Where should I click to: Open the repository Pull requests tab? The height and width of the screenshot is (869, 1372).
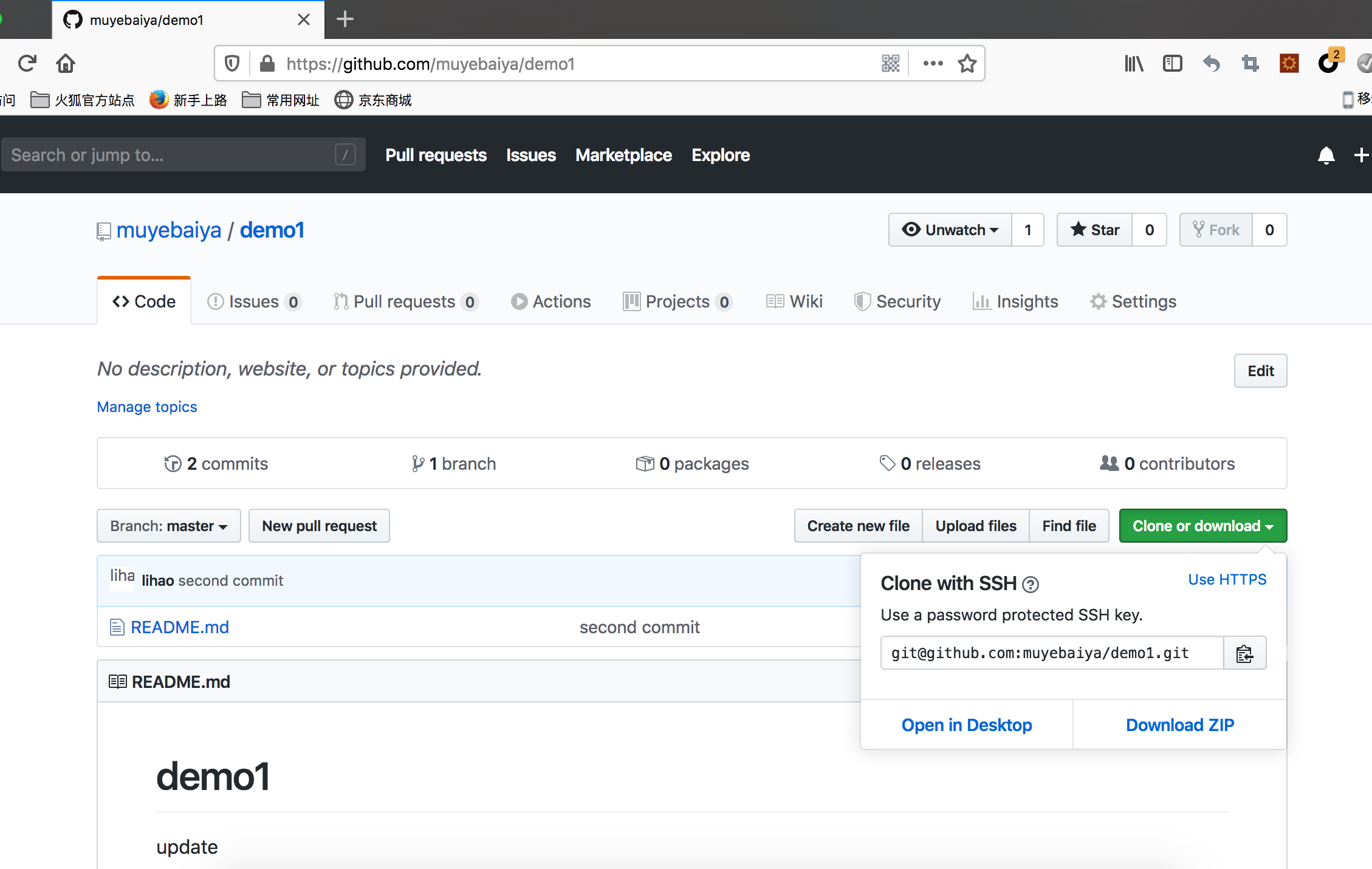(x=406, y=301)
